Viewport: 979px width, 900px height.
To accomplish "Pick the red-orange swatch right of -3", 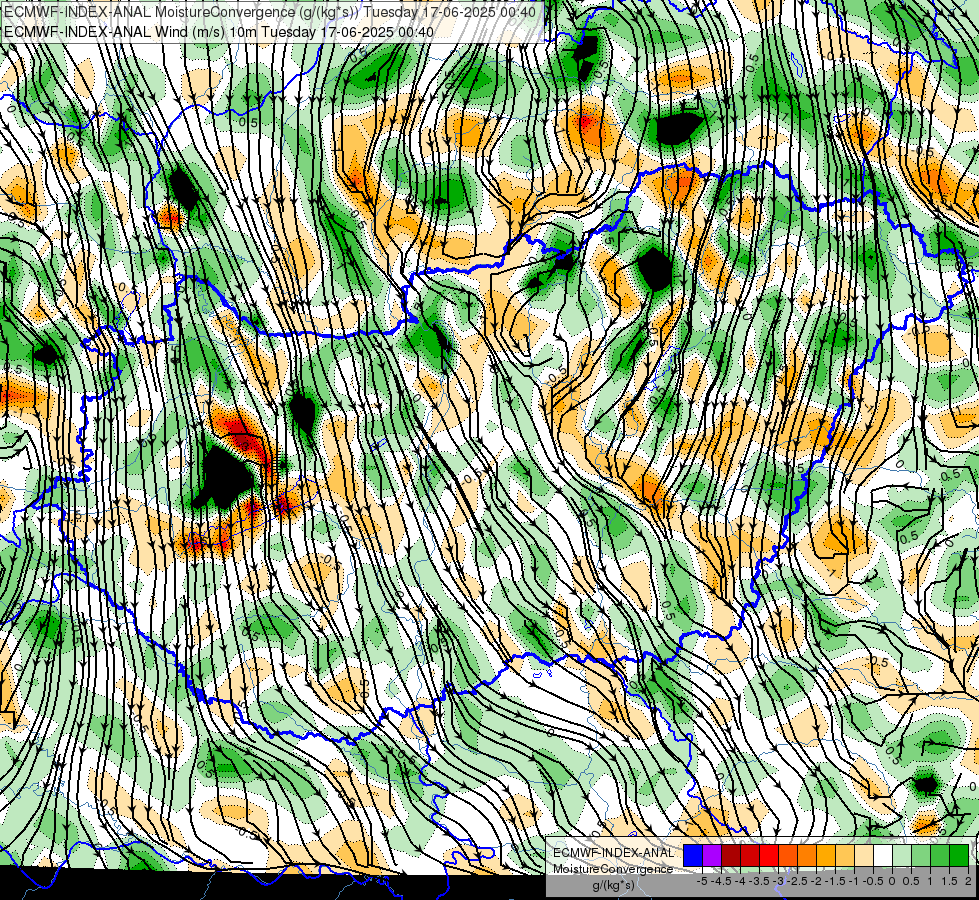I will coord(788,856).
